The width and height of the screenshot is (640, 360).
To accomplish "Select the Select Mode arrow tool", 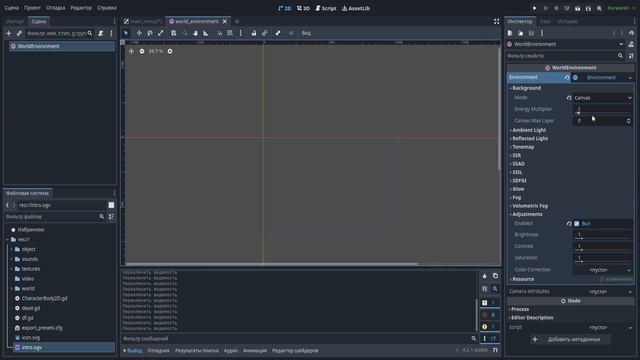I will point(126,33).
